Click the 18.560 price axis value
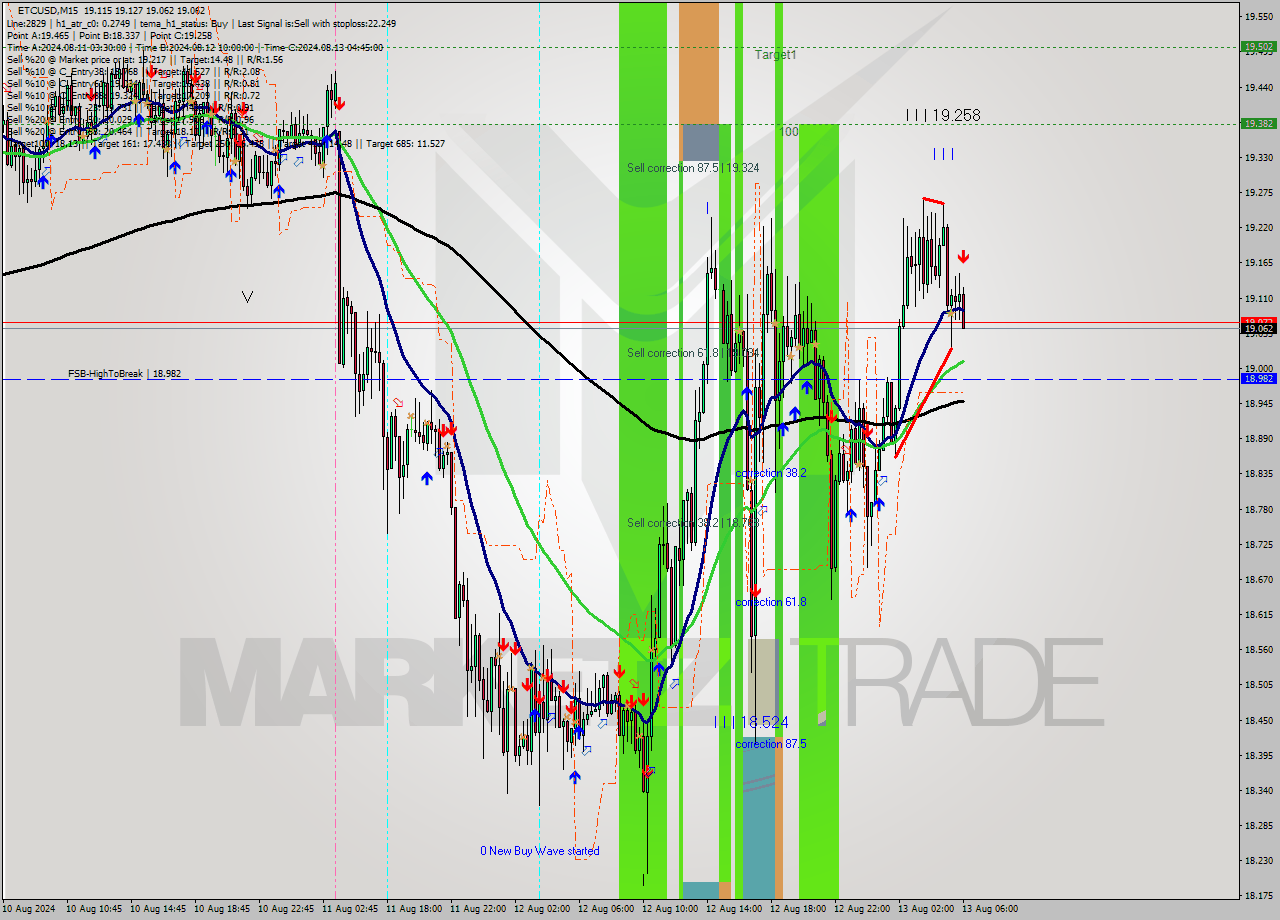This screenshot has width=1280, height=920. 1258,649
